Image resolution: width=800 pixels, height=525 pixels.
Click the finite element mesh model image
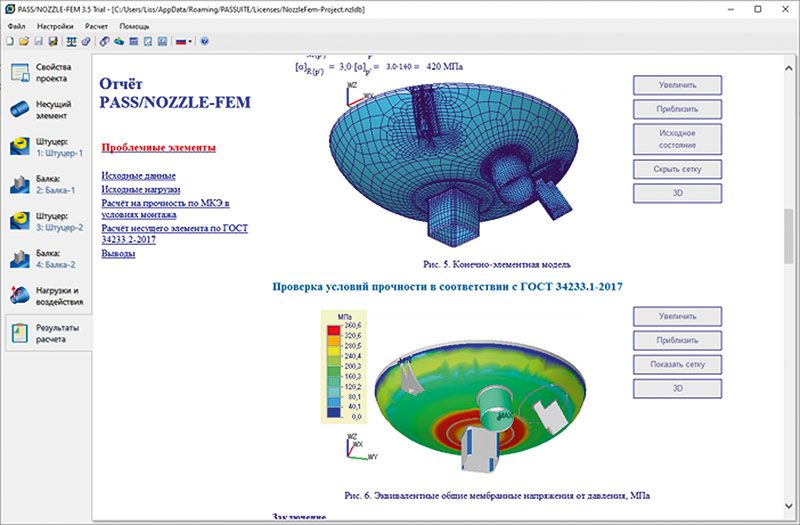[x=454, y=163]
